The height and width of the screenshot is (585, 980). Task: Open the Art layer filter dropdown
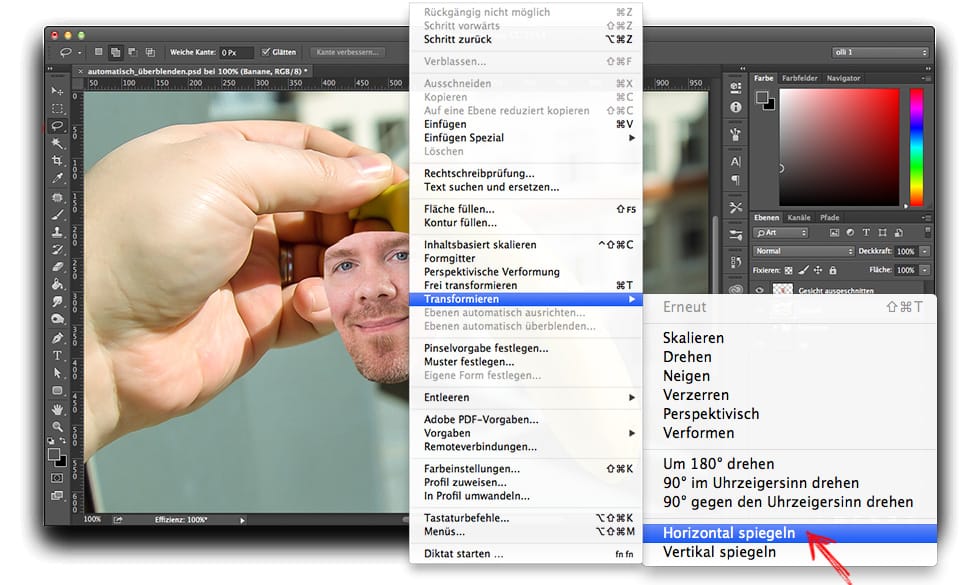(781, 232)
